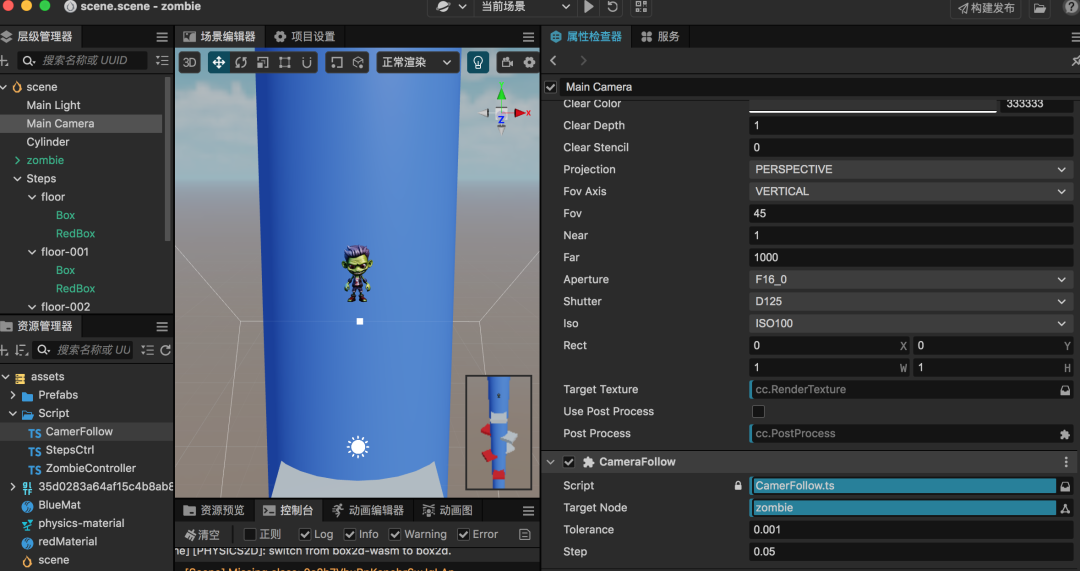Viewport: 1080px width, 571px height.
Task: Open the 层级管理器 panel menu icon
Action: pos(162,37)
